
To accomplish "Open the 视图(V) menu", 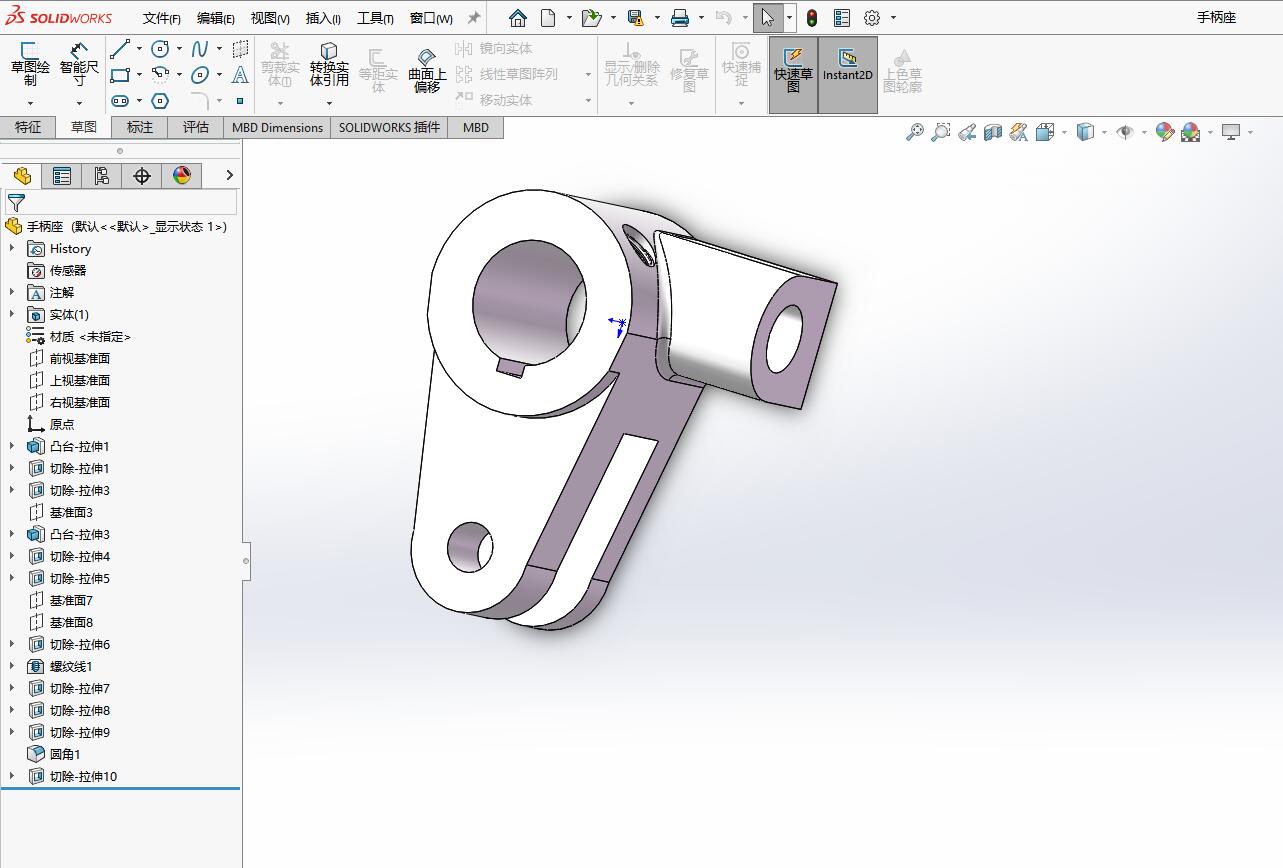I will click(270, 18).
